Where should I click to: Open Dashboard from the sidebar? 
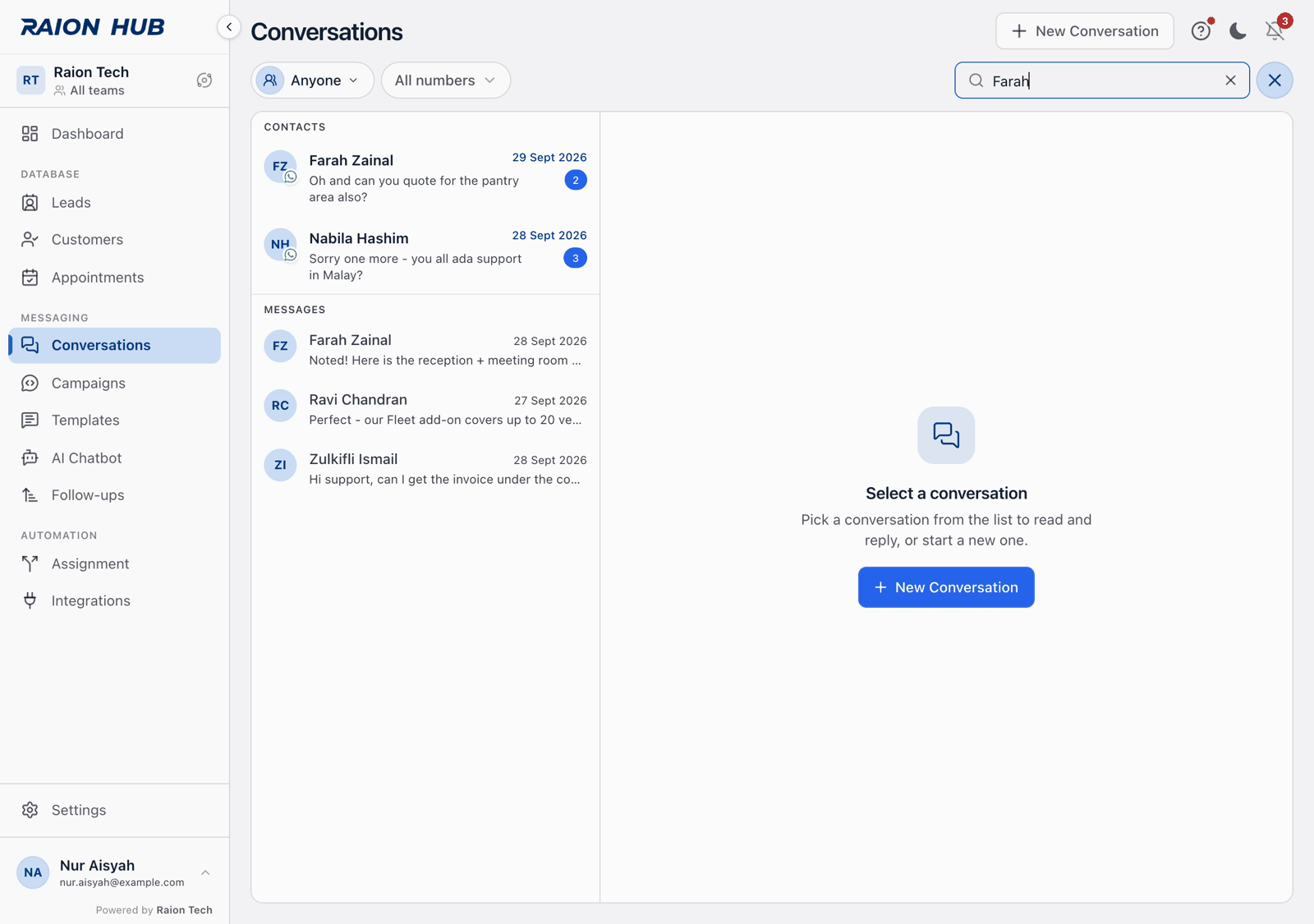pyautogui.click(x=115, y=134)
